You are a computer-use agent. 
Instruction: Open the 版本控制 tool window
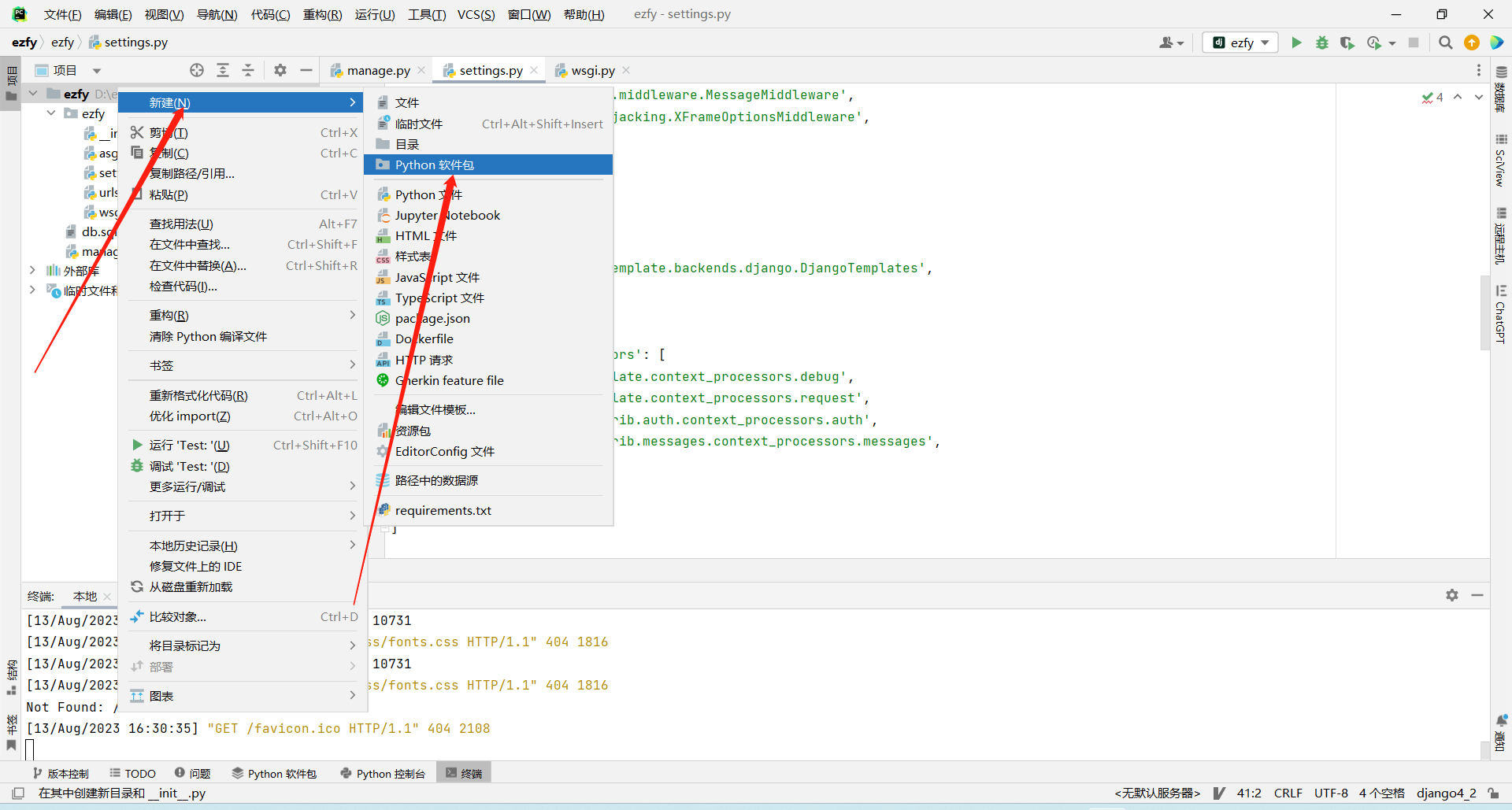tap(61, 773)
